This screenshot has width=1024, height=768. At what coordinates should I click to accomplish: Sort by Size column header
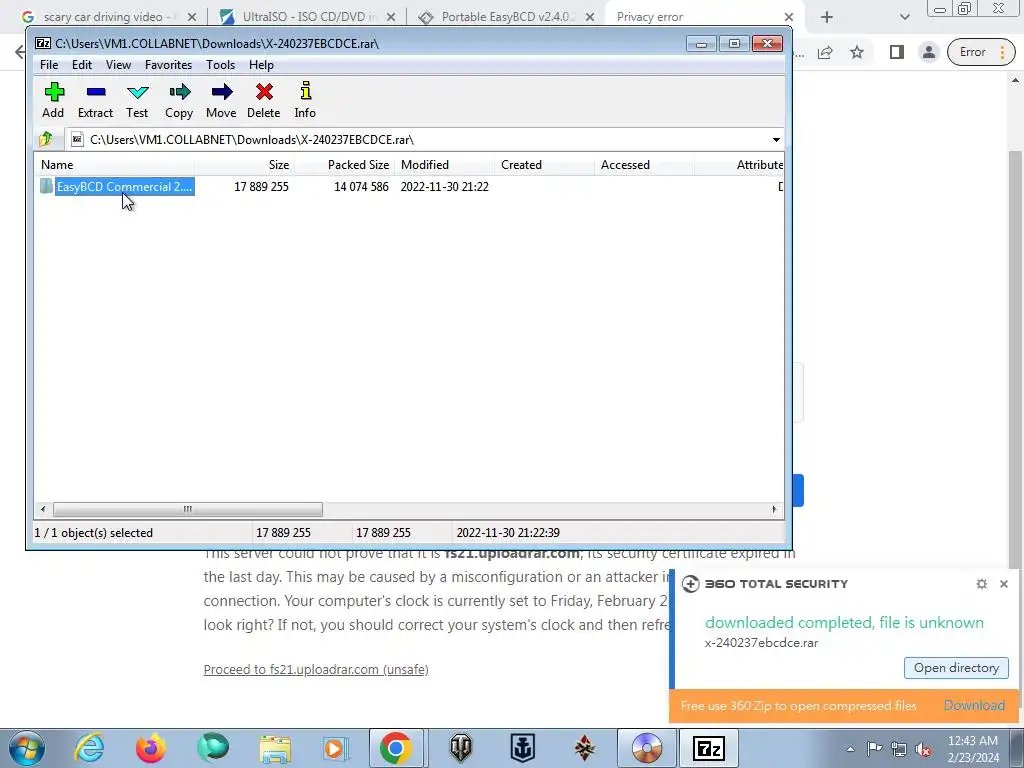[x=244, y=165]
